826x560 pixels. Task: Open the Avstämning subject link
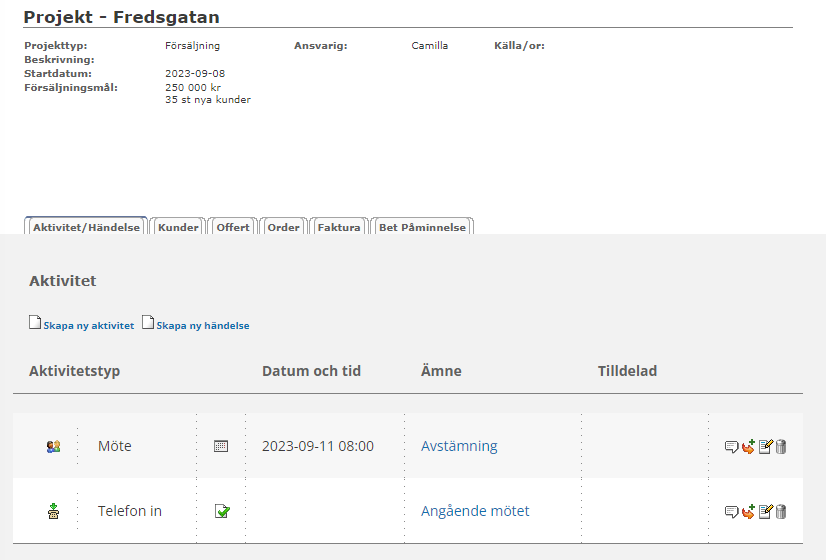tap(459, 446)
